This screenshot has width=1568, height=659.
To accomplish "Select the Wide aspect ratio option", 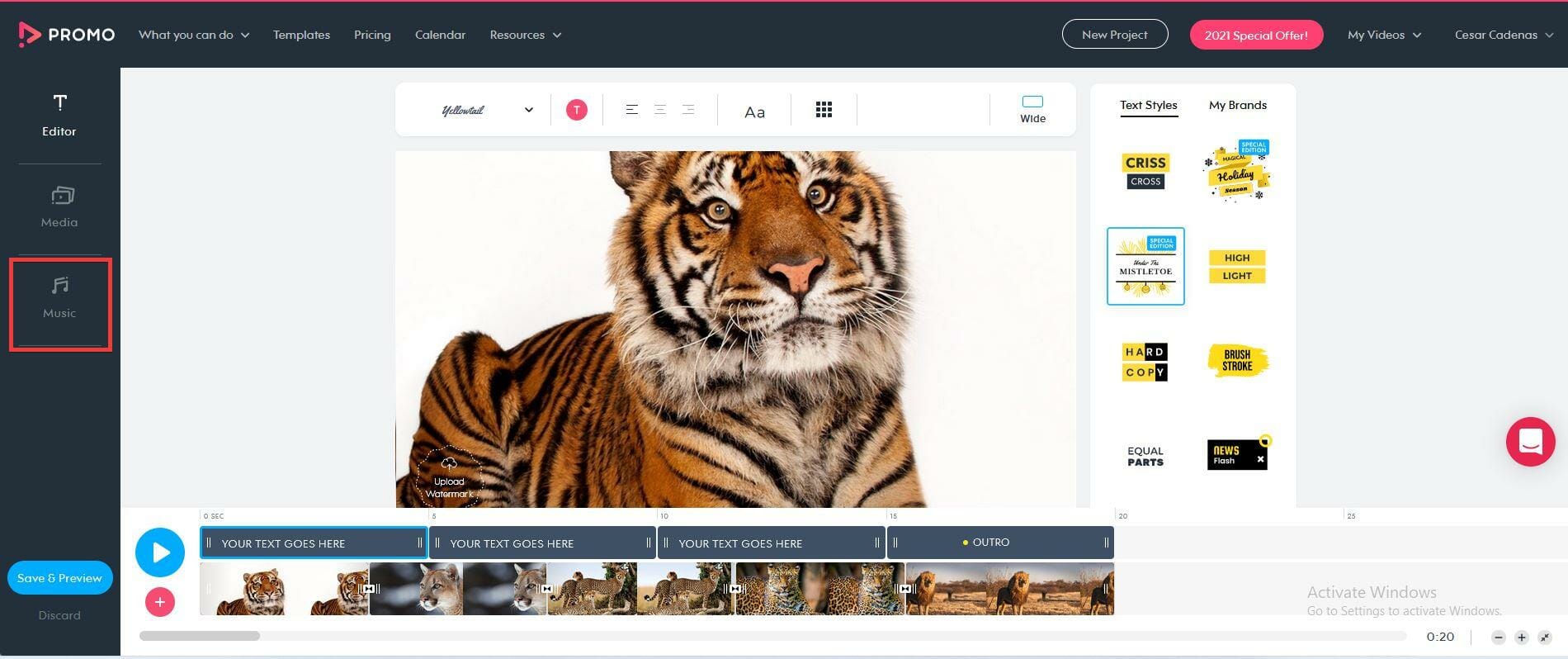I will click(x=1032, y=109).
